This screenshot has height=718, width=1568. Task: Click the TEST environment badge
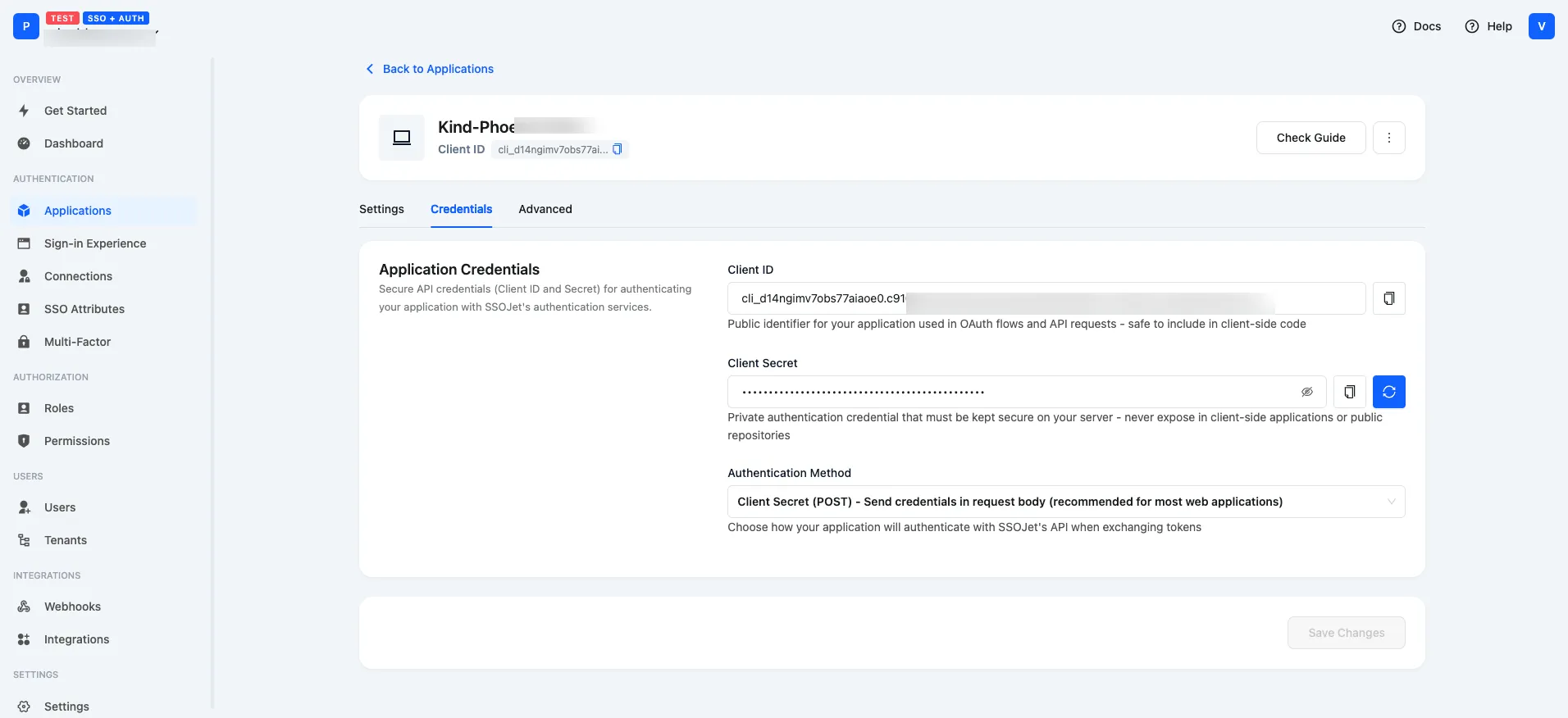pos(62,18)
